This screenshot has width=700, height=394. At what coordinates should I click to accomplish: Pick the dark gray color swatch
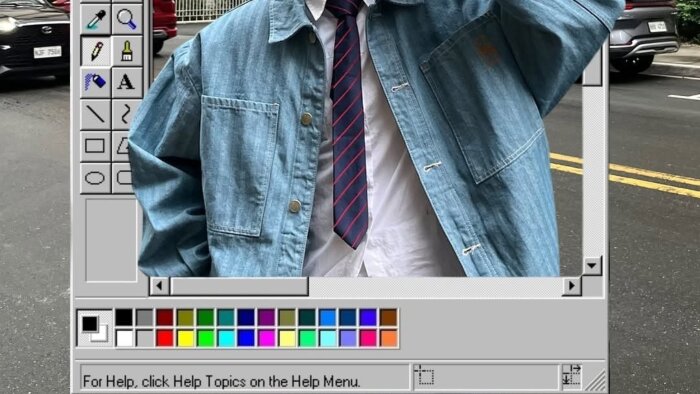[145, 317]
